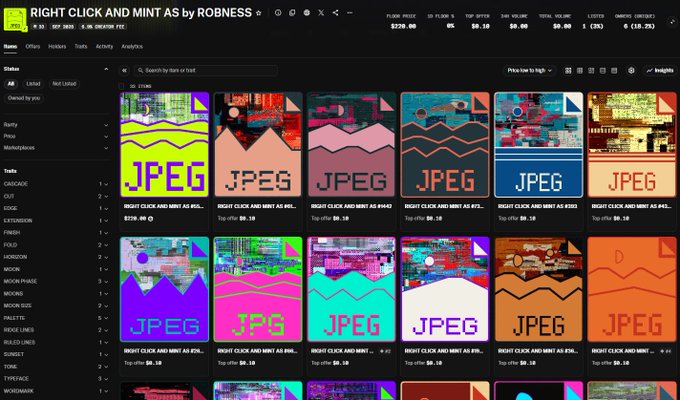Open the Price low to high sort dropdown

pyautogui.click(x=530, y=70)
